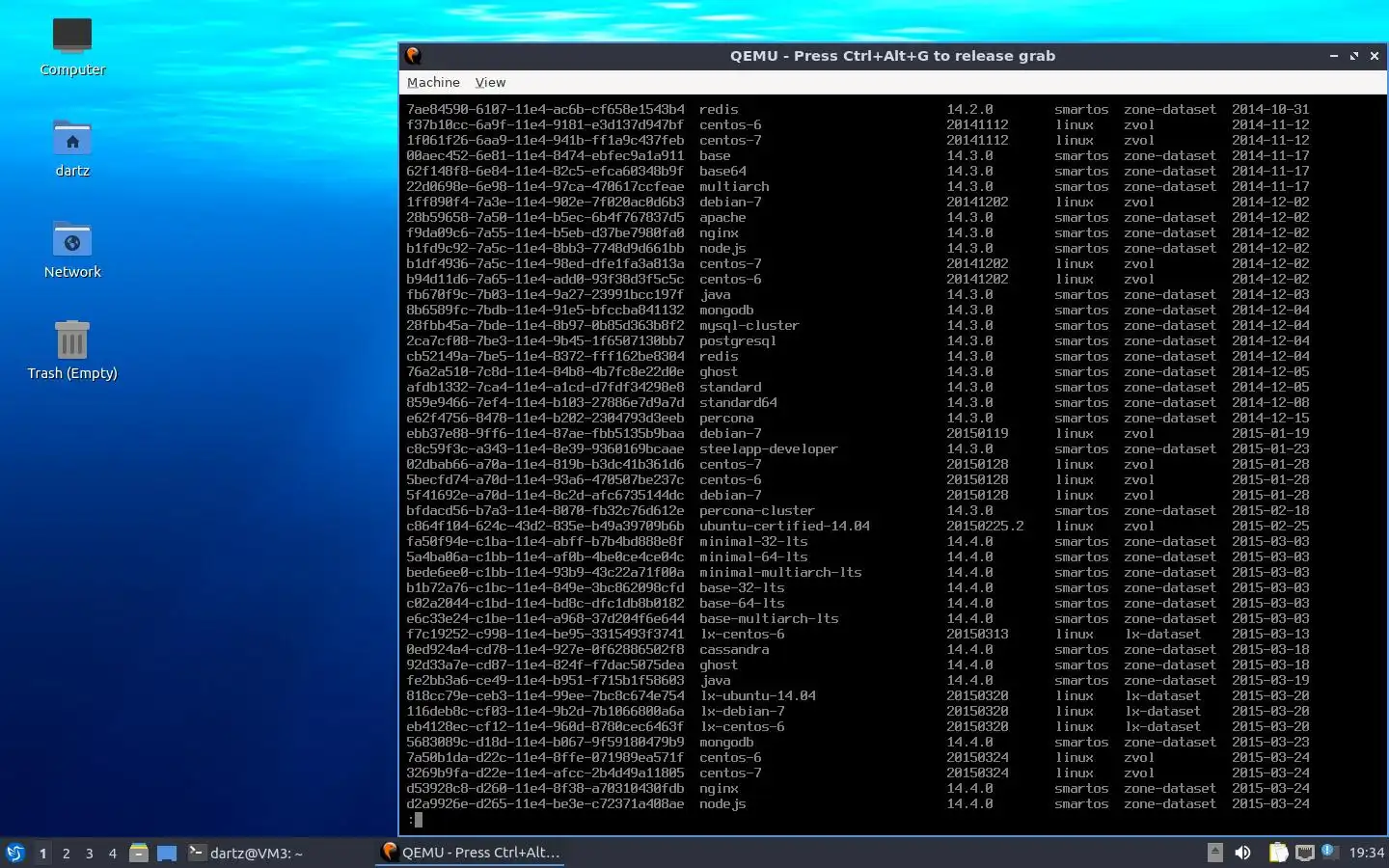Minimize the QEMU window

(1334, 56)
